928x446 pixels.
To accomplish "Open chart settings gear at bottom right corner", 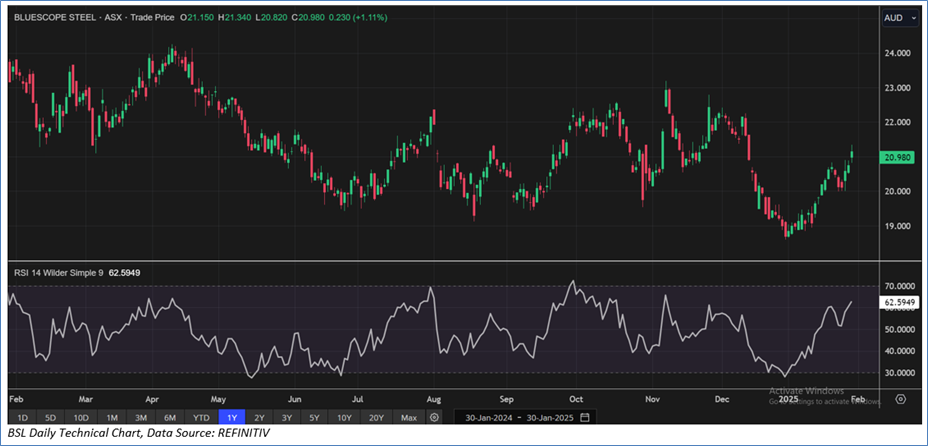I will (900, 398).
